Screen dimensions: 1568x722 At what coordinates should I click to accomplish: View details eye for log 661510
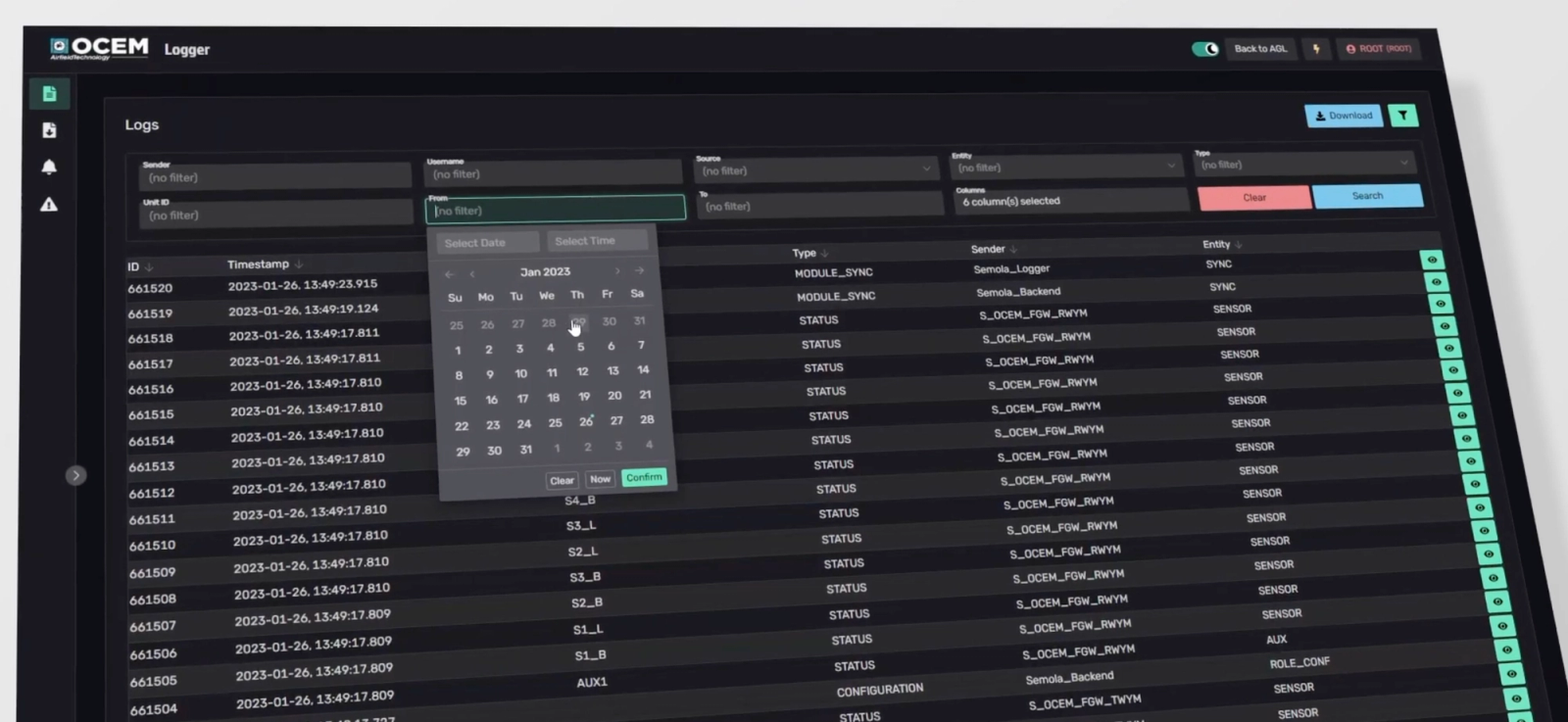coord(1475,483)
